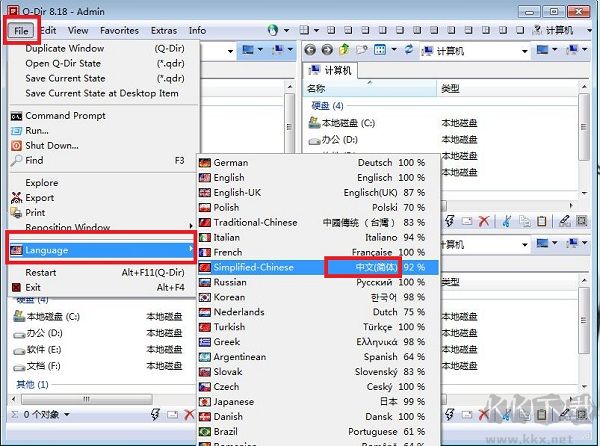Image resolution: width=600 pixels, height=446 pixels.
Task: Choose Run... in the File menu
Action: tap(102, 130)
